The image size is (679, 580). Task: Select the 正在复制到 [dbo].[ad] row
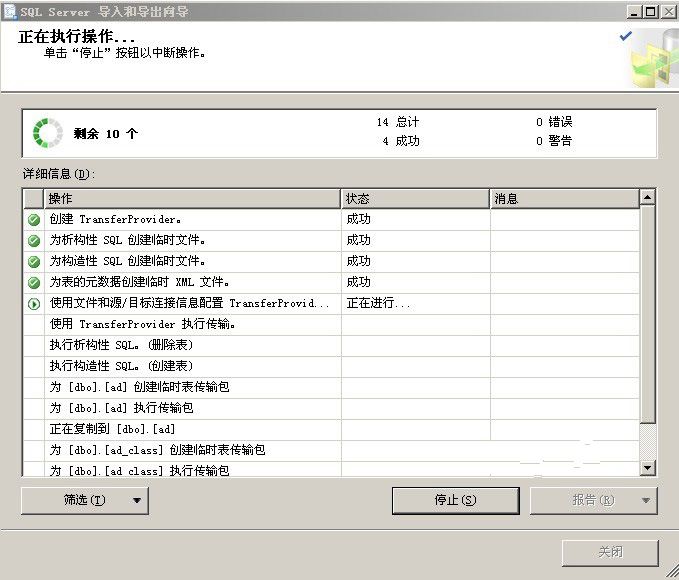(x=190, y=429)
